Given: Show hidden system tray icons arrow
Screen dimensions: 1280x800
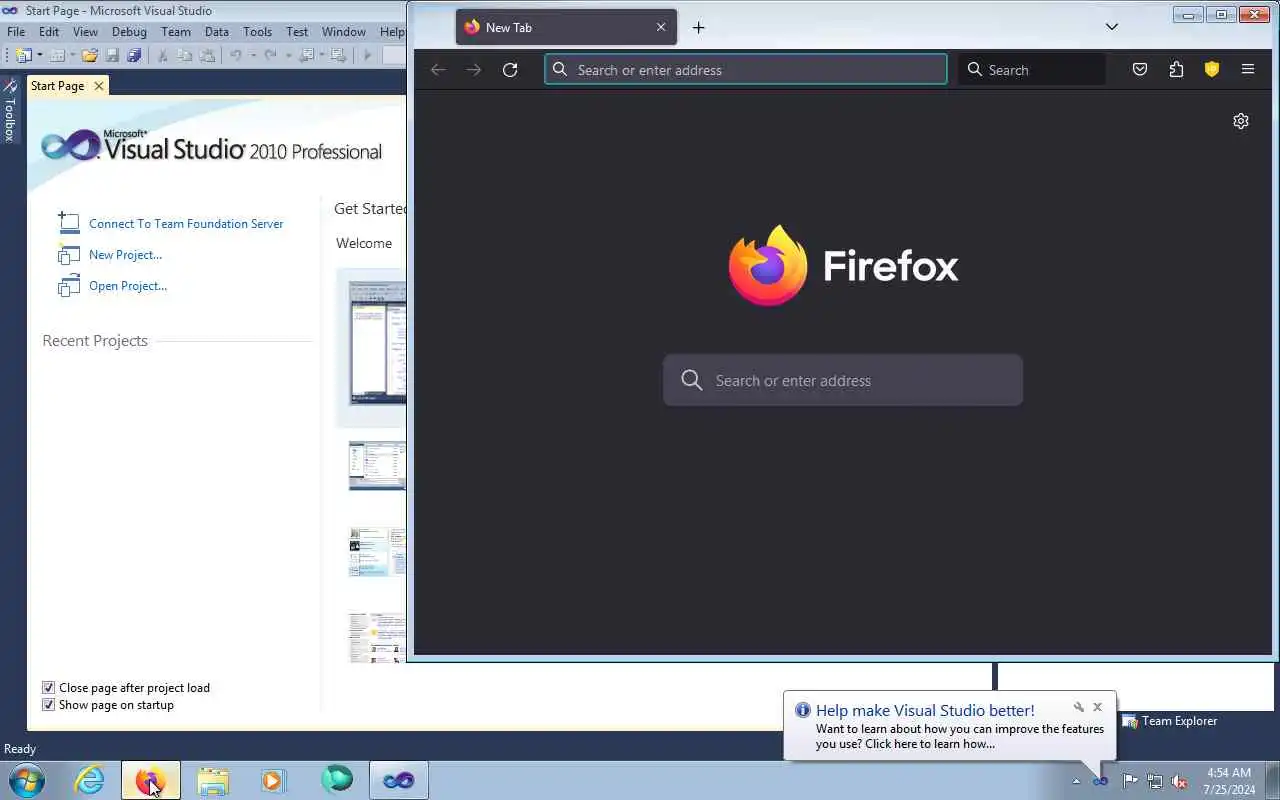Looking at the screenshot, I should click(1076, 781).
